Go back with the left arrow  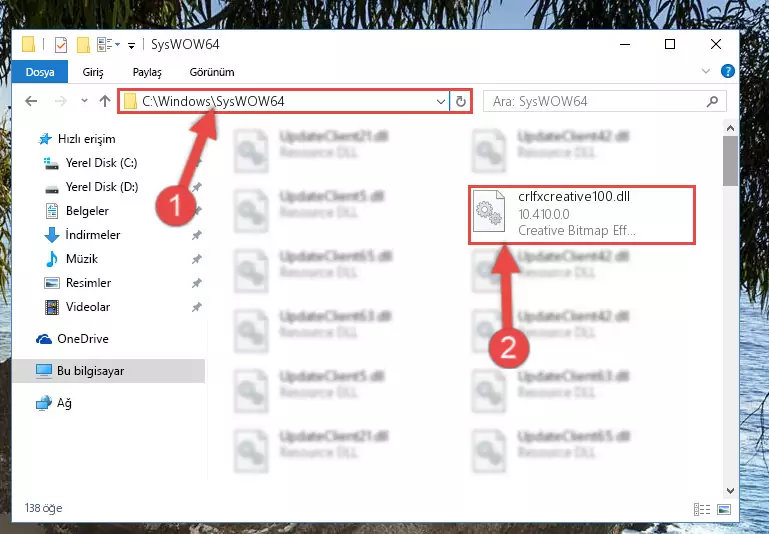tap(31, 101)
